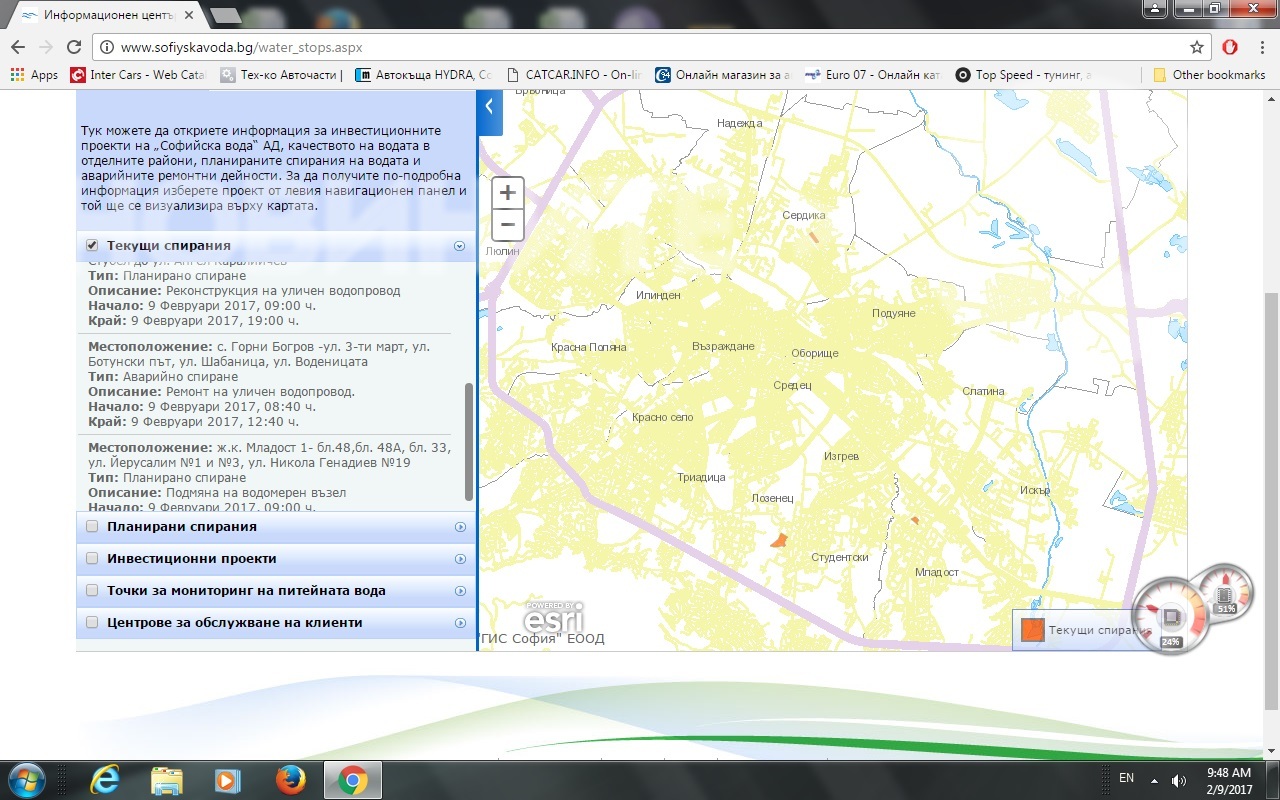The image size is (1280, 800).
Task: Click the EN language indicator
Action: (x=1126, y=778)
